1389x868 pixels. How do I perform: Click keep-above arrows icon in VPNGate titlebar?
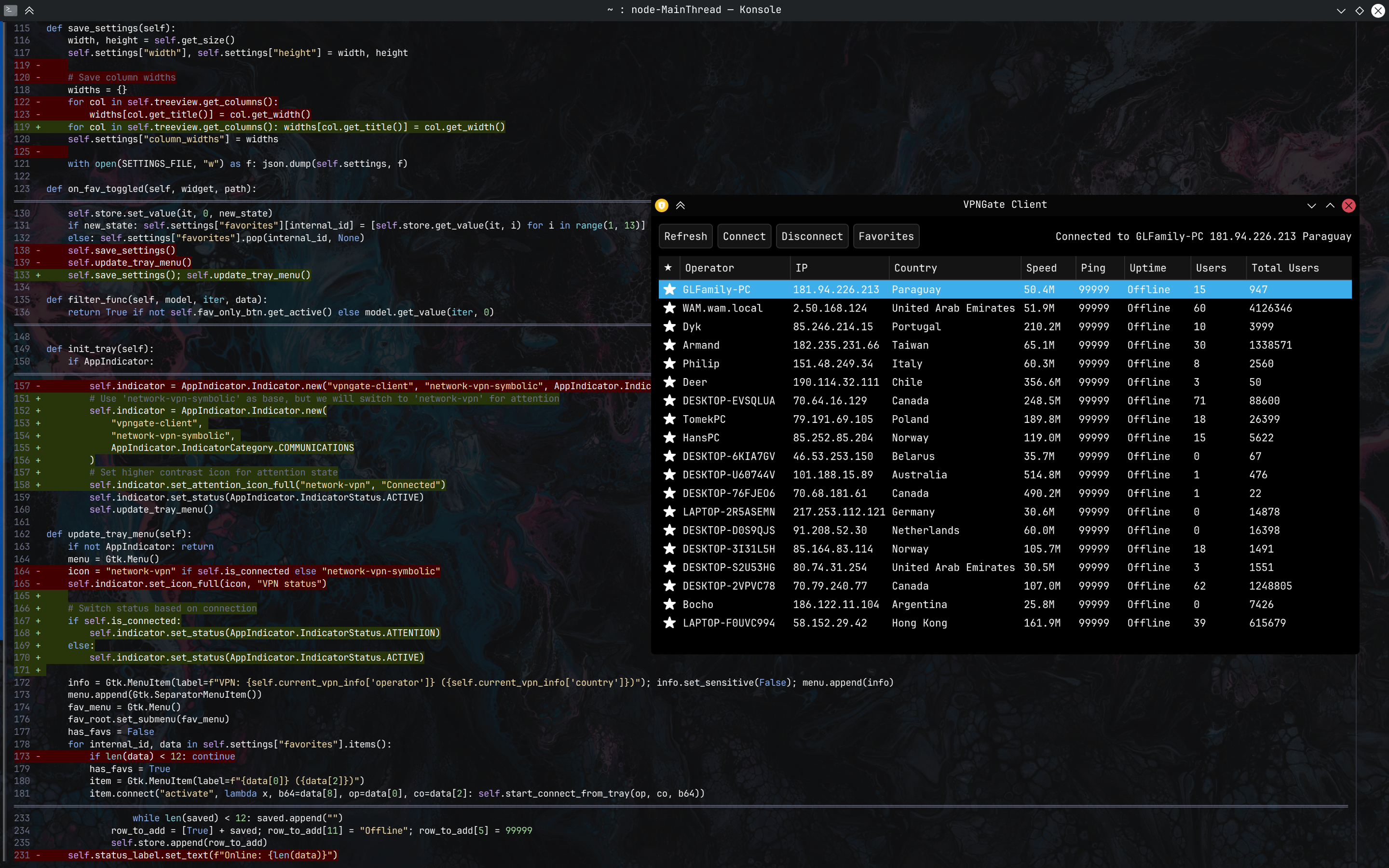(x=680, y=205)
